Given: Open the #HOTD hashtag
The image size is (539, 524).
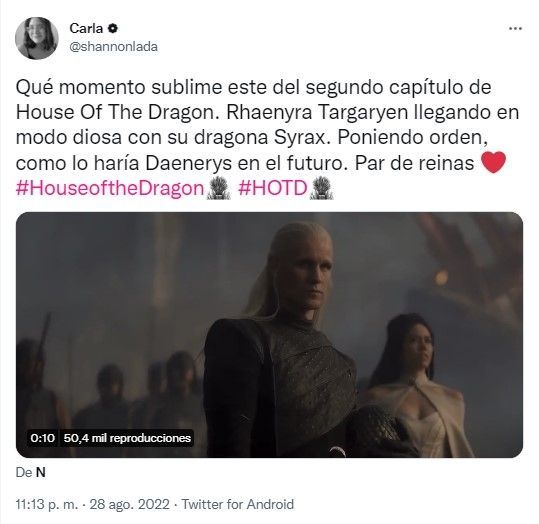Looking at the screenshot, I should [273, 188].
